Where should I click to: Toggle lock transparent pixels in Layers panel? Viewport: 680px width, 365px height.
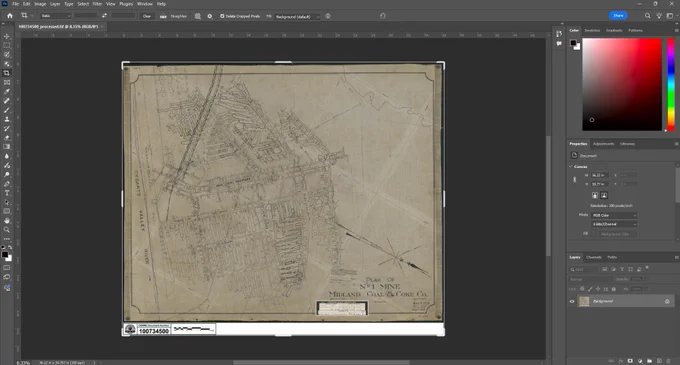[x=582, y=289]
